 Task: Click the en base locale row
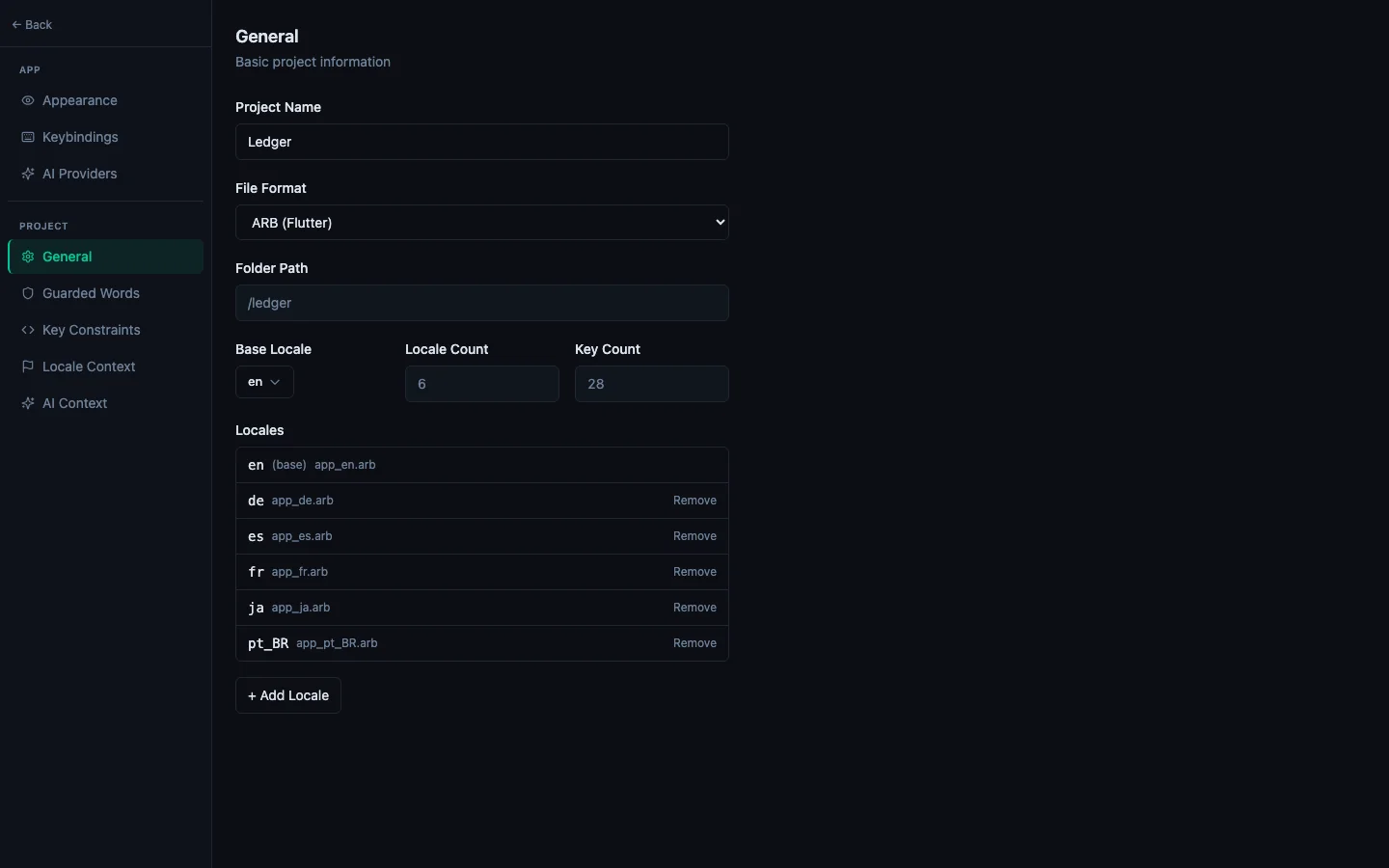482,465
